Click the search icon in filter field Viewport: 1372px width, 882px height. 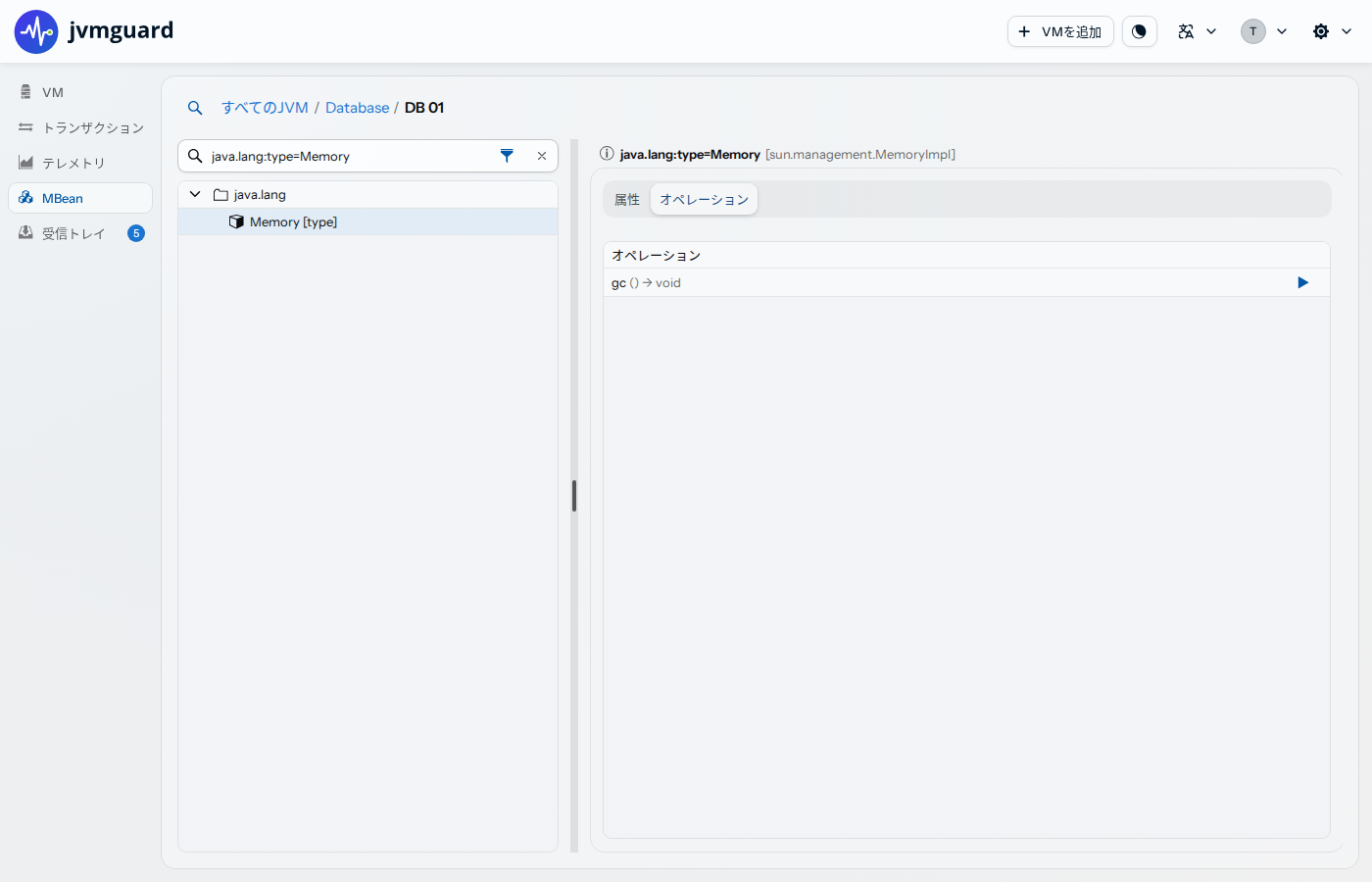click(x=195, y=156)
